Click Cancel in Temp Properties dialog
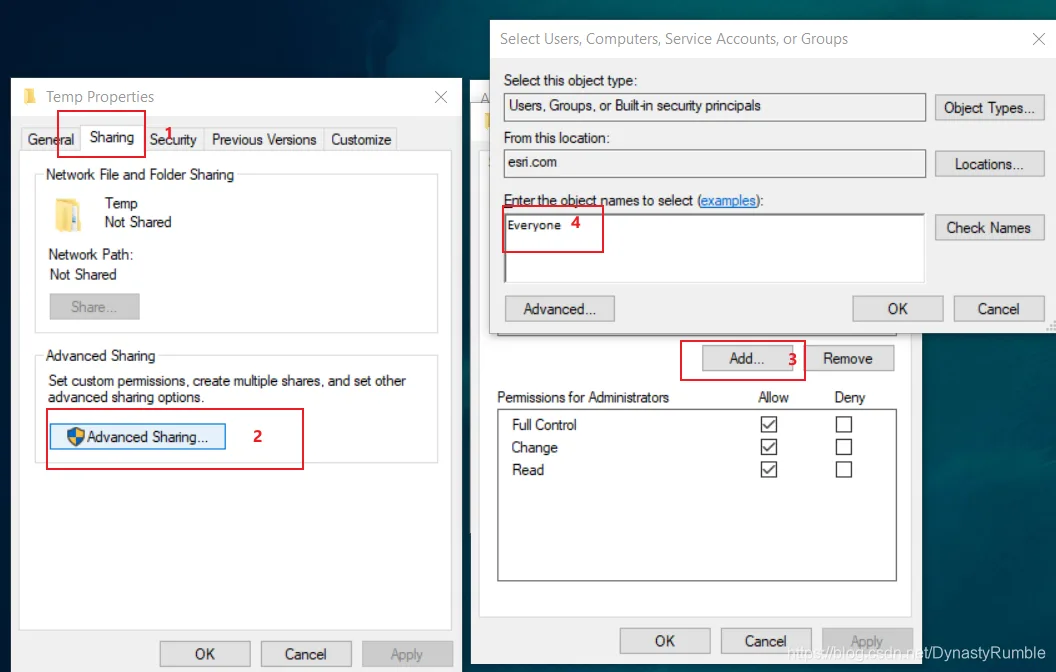The height and width of the screenshot is (672, 1056). (306, 654)
